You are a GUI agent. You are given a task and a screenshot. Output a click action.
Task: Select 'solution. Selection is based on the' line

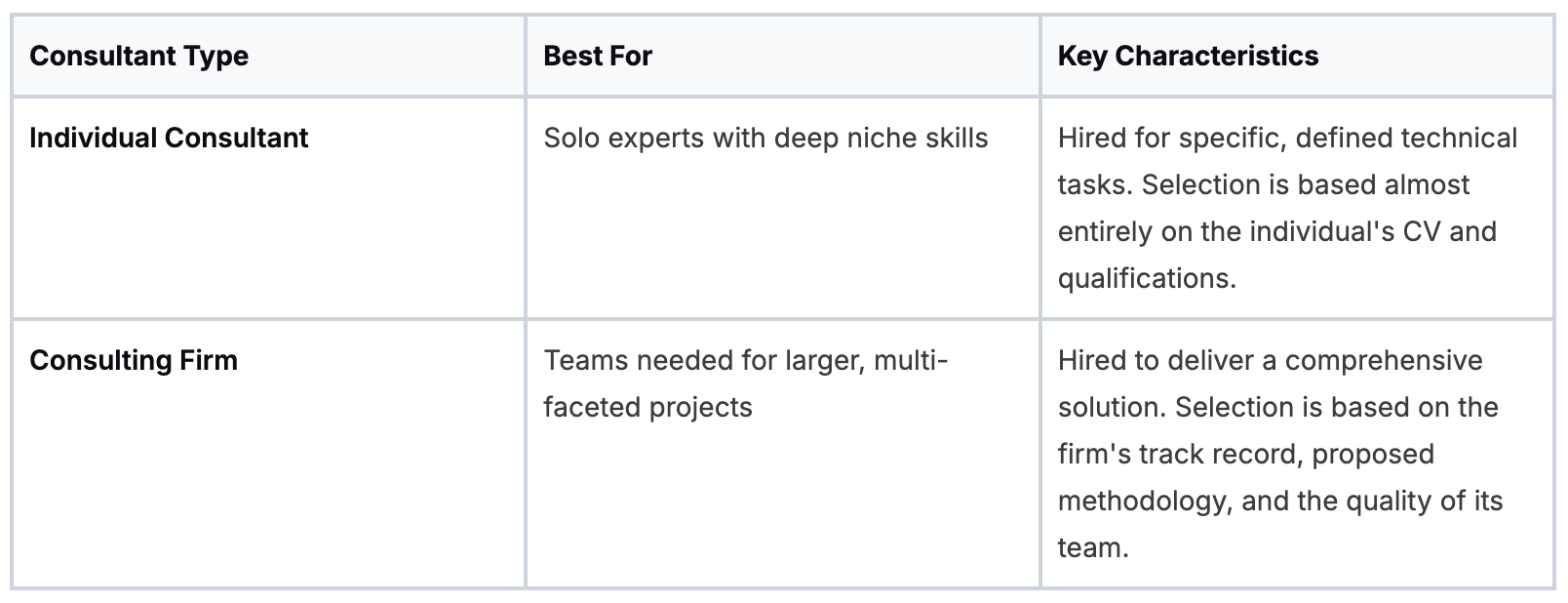point(1277,408)
